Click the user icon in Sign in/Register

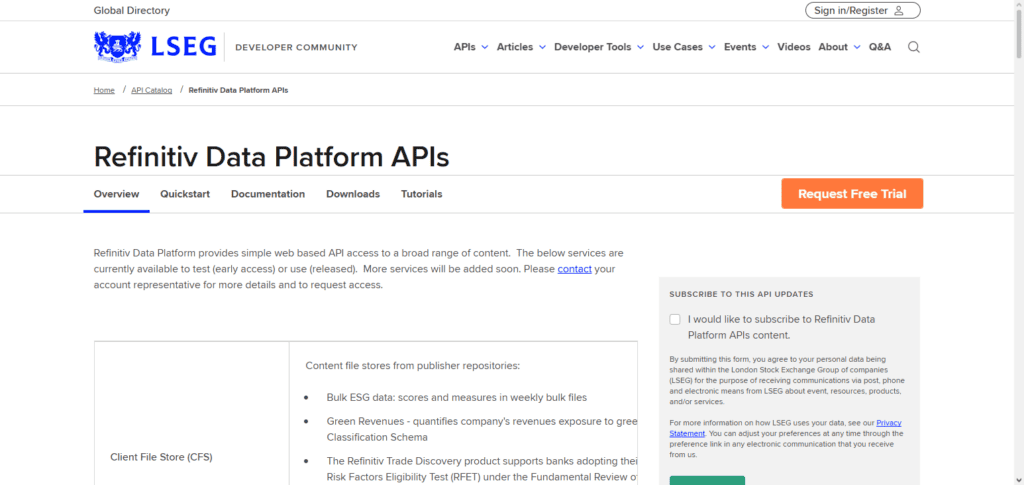pyautogui.click(x=899, y=10)
